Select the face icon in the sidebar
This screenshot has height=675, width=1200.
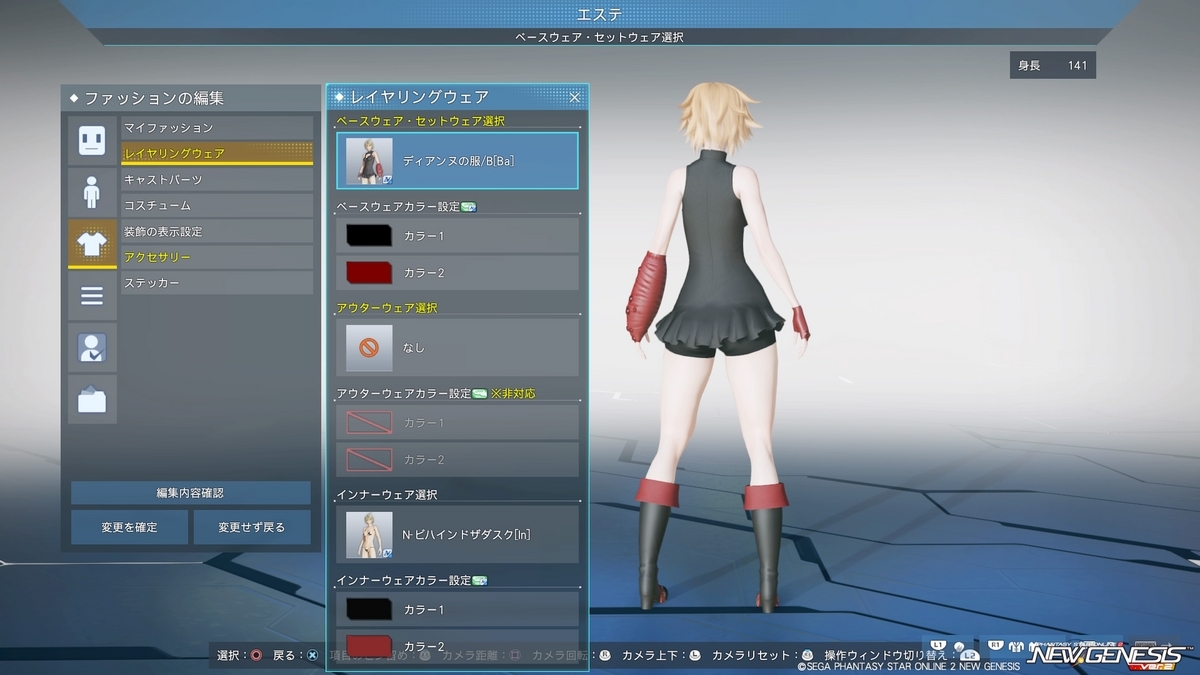[x=92, y=141]
